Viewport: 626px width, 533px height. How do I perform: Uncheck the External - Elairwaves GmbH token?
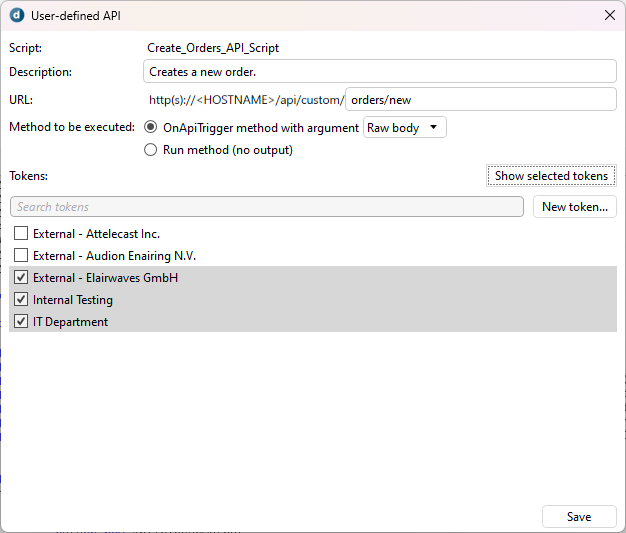pos(21,277)
